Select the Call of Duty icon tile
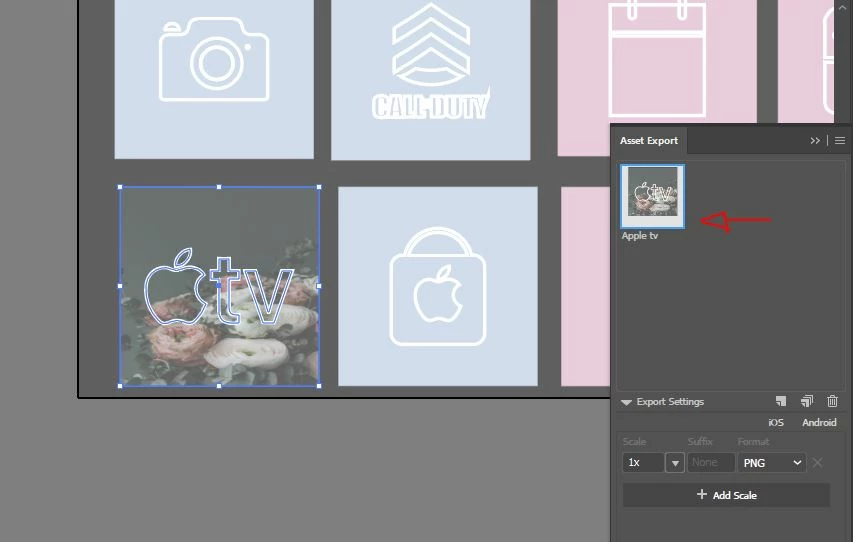The width and height of the screenshot is (853, 542). [x=430, y=79]
